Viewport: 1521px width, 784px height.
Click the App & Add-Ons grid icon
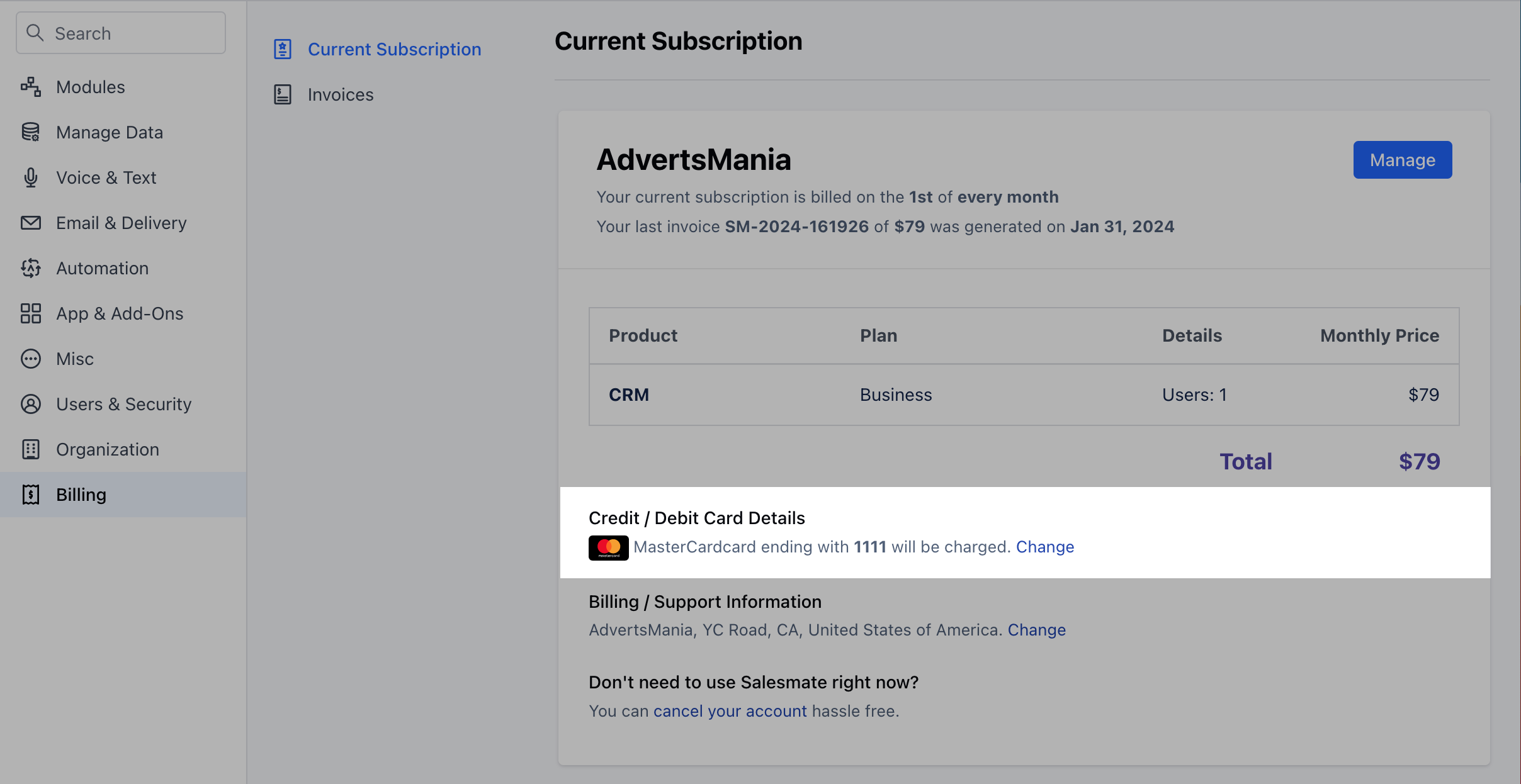coord(30,313)
